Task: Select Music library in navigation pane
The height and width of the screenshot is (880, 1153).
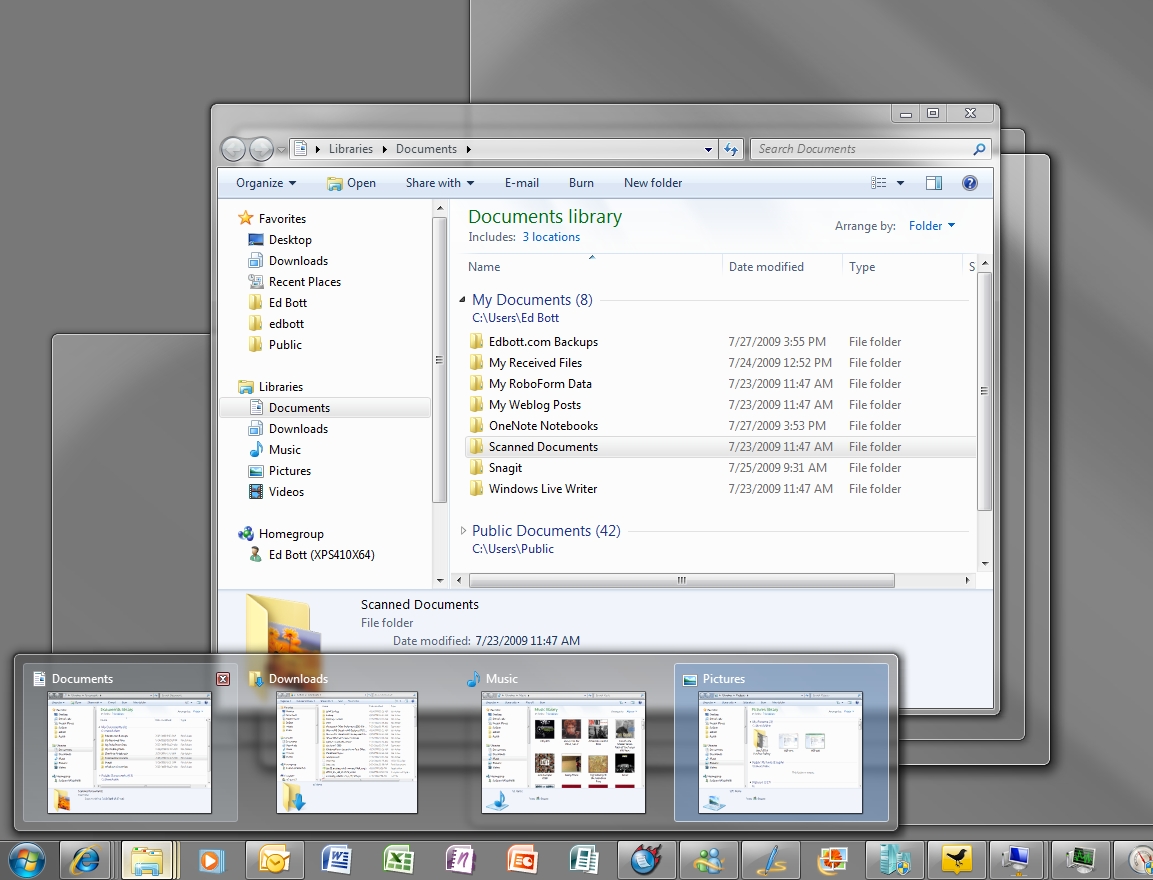Action: (284, 450)
